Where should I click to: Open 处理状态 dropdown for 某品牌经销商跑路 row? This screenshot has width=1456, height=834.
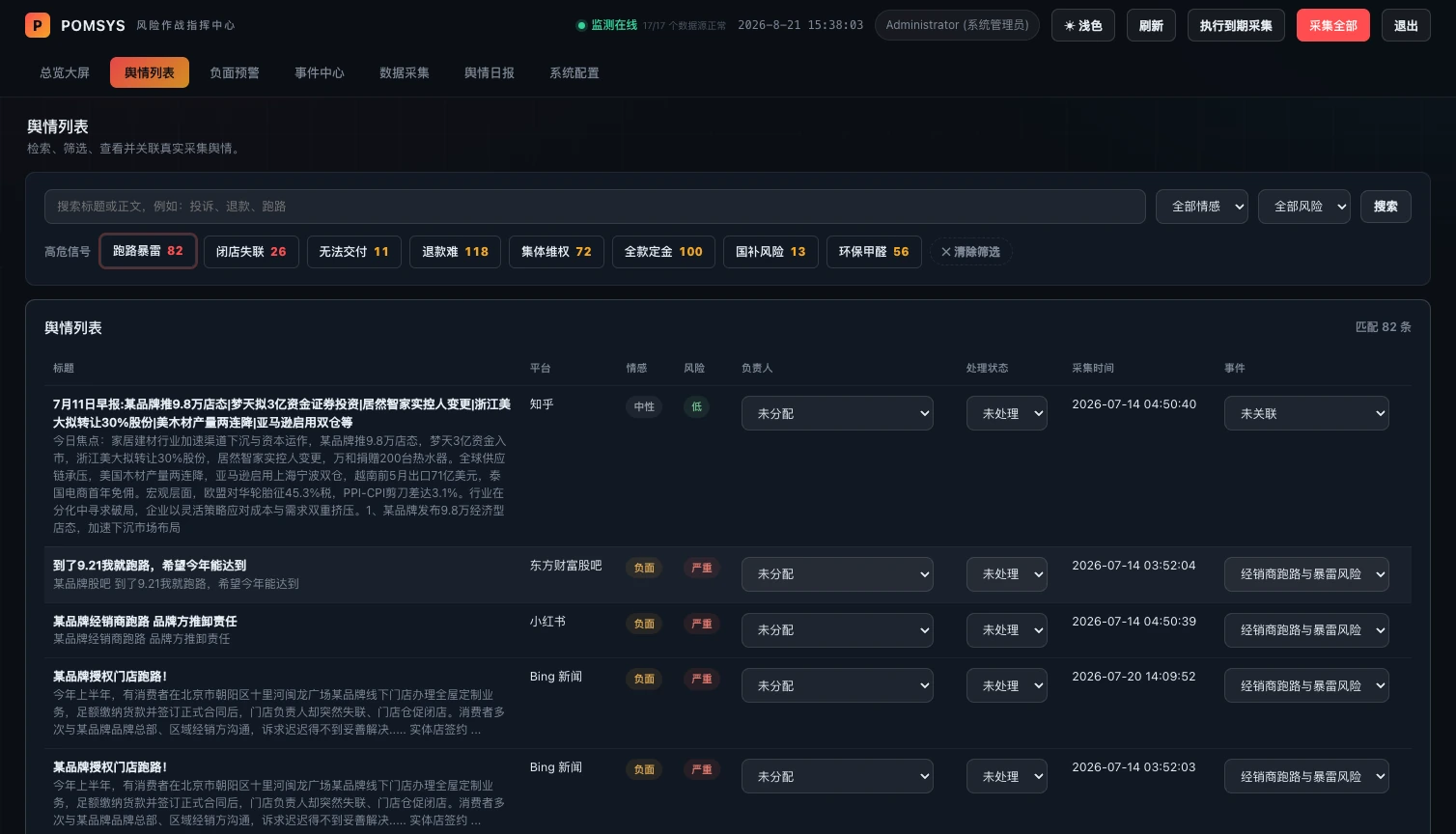tap(1007, 630)
